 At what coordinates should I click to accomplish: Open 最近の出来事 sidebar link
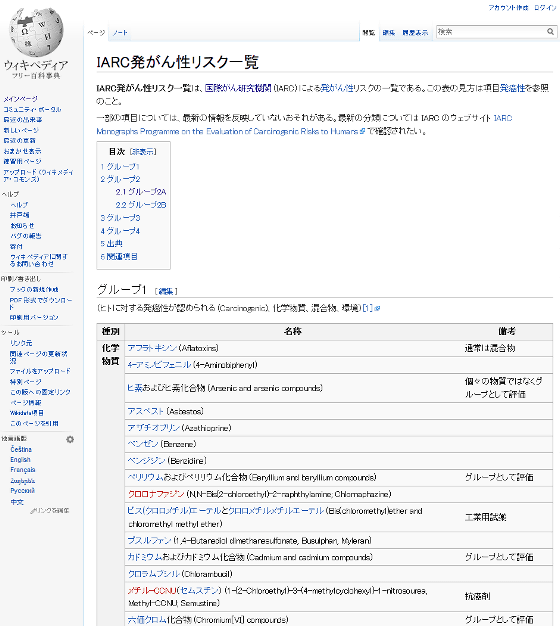(23, 119)
